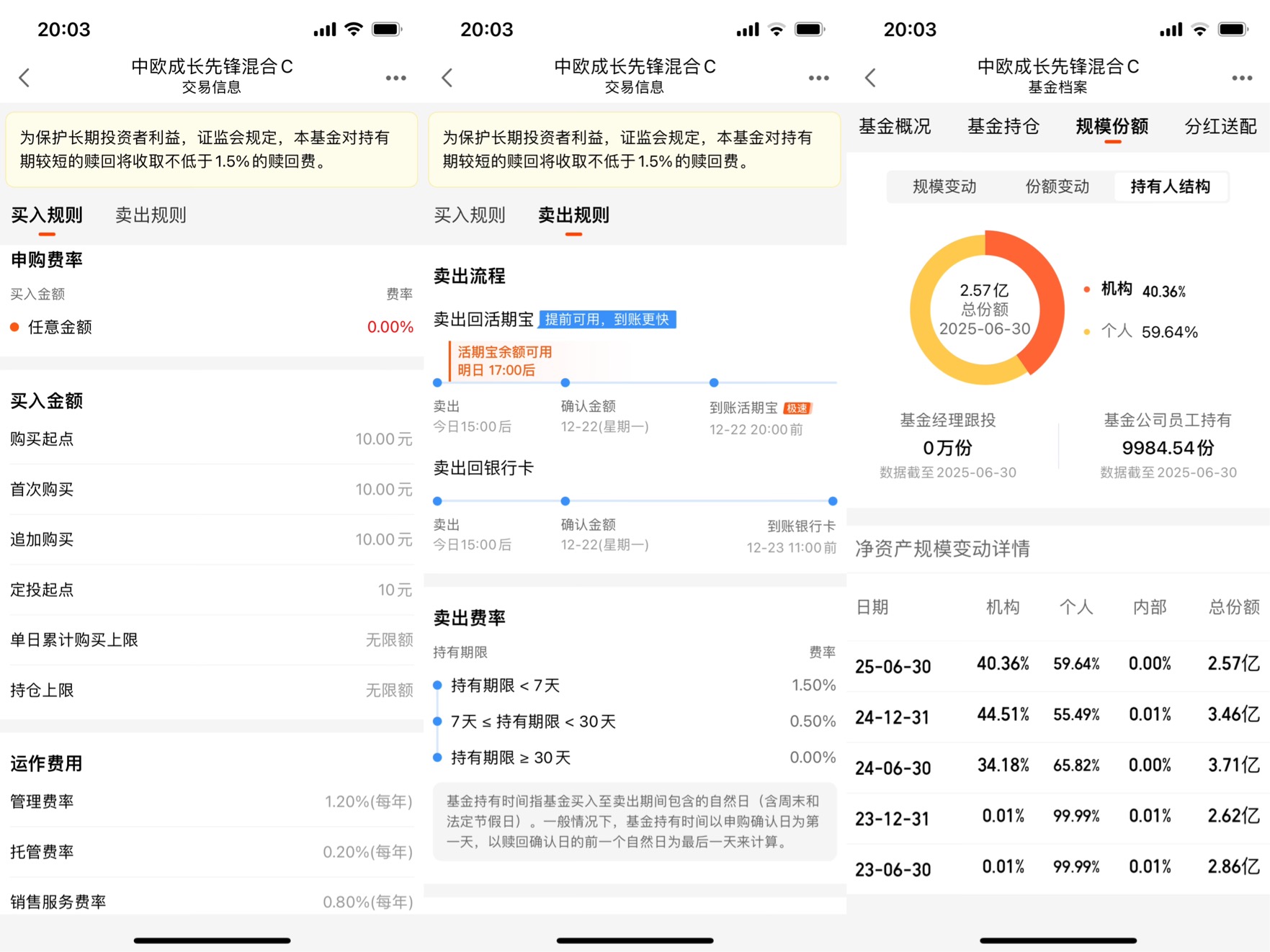Viewport: 1270px width, 952px height.
Task: Tap the 25-06-30 table row date
Action: point(893,666)
